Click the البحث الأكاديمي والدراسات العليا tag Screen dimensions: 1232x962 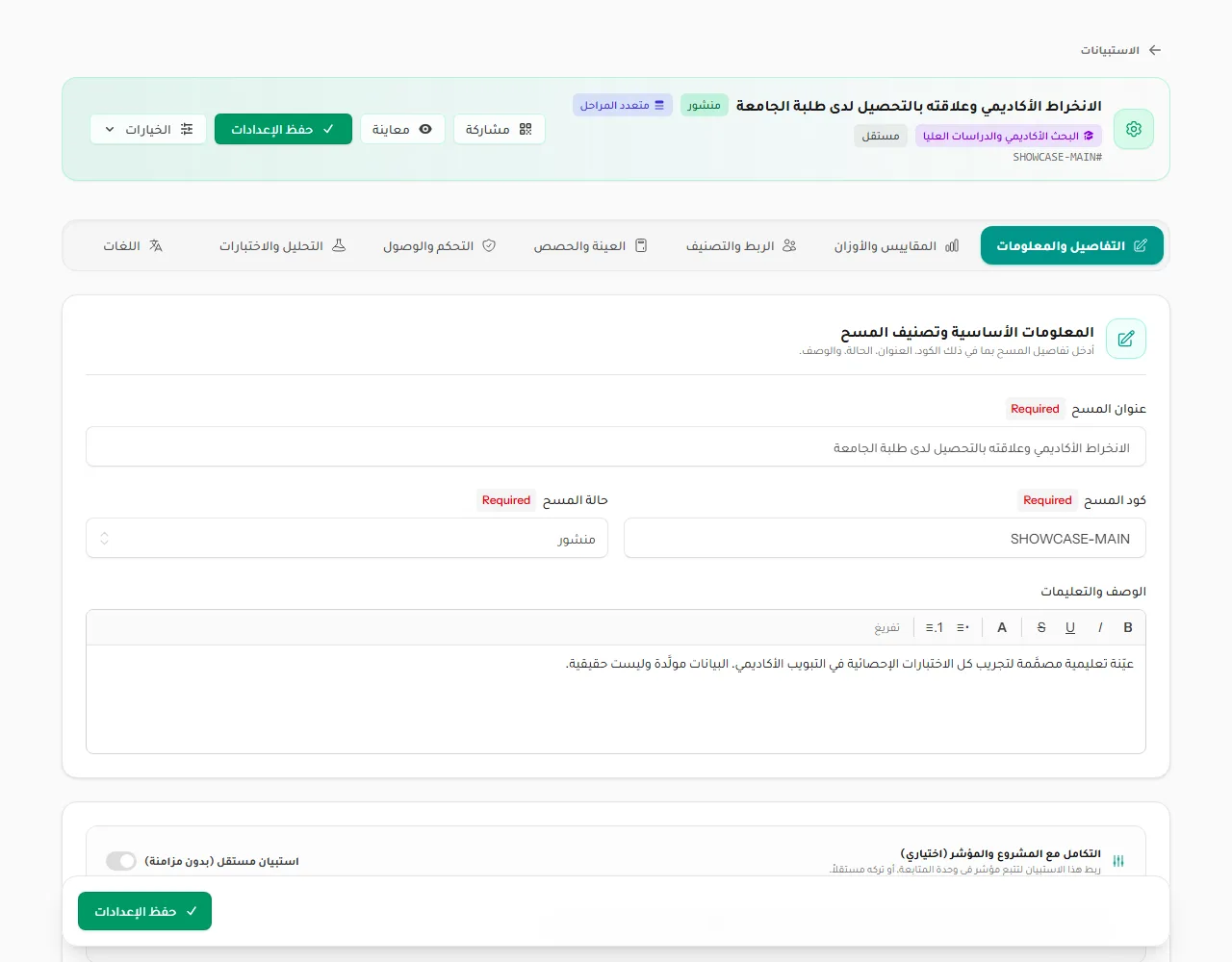pos(1009,136)
